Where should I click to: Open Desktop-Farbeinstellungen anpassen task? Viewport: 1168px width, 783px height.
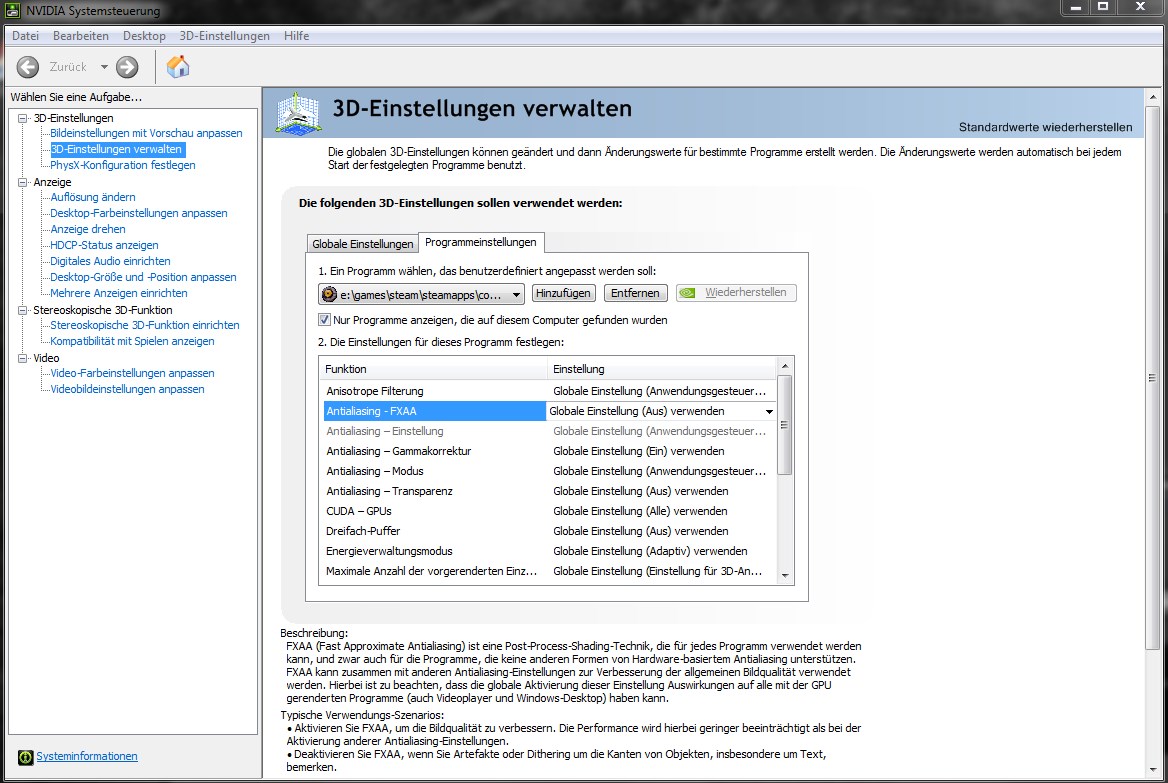tap(139, 213)
